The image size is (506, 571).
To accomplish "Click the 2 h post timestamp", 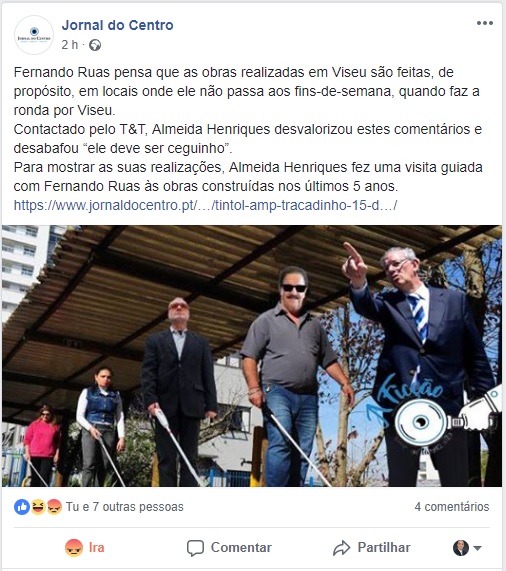I will [x=70, y=45].
